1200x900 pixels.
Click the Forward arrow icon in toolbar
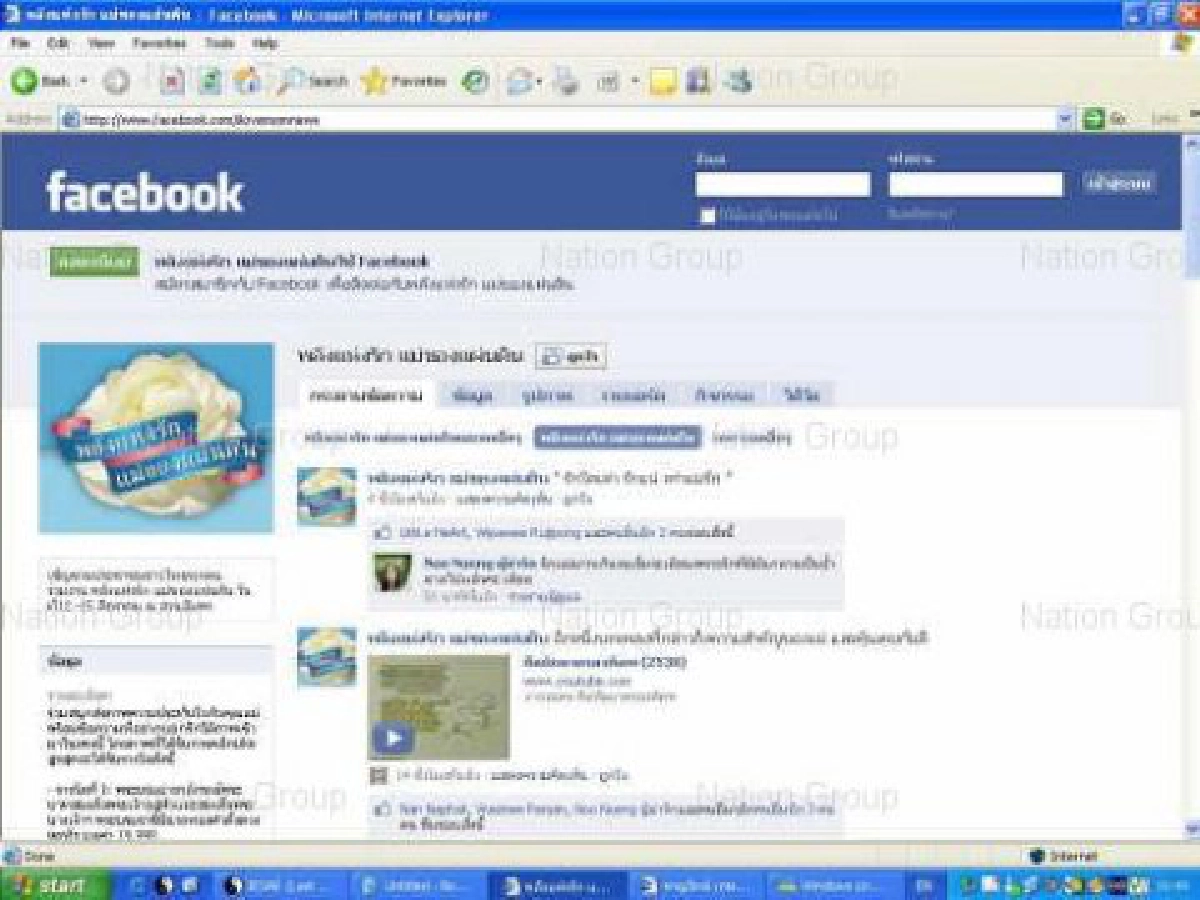[x=116, y=82]
